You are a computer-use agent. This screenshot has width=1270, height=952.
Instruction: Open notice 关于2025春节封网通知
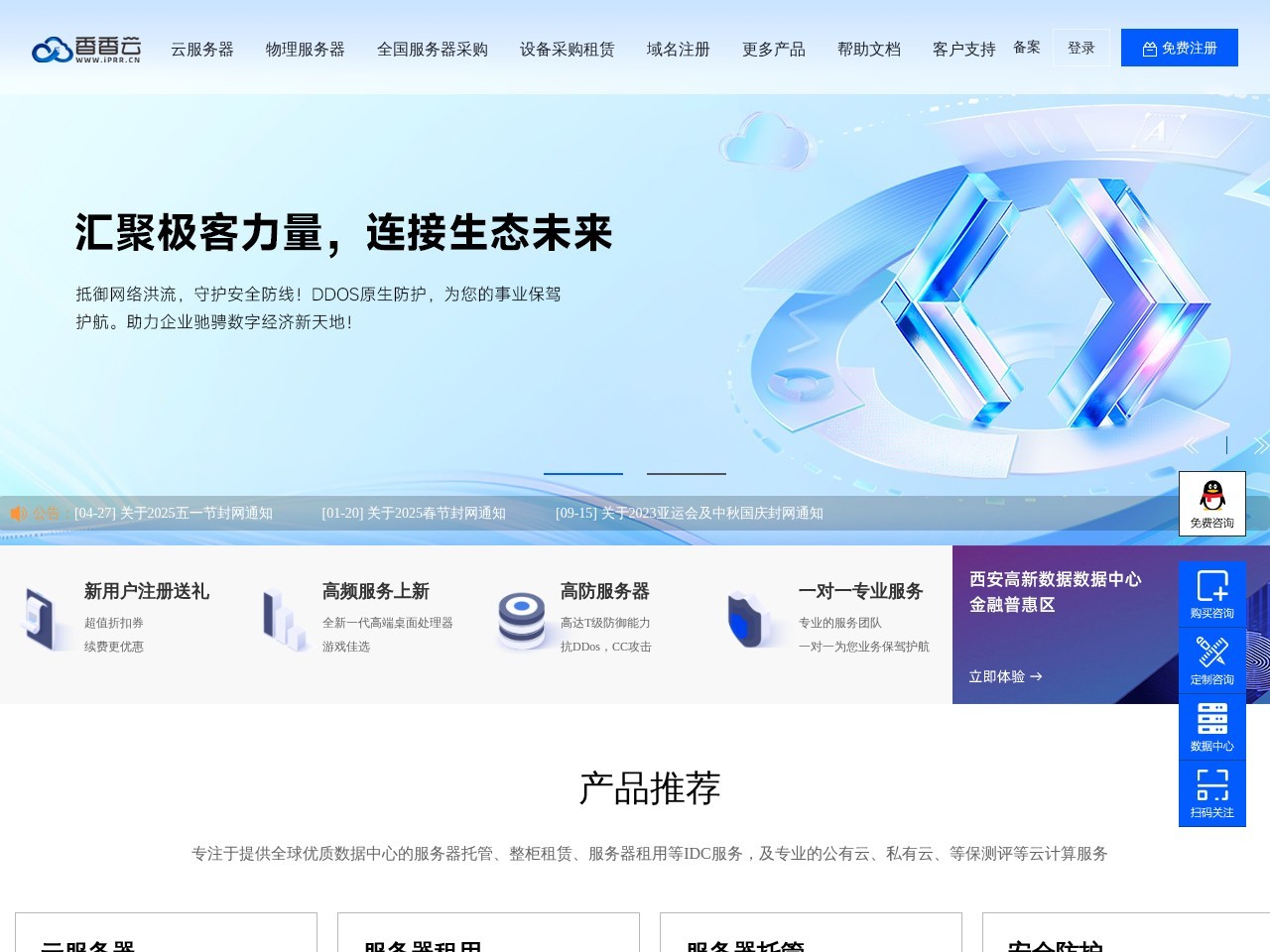click(414, 513)
